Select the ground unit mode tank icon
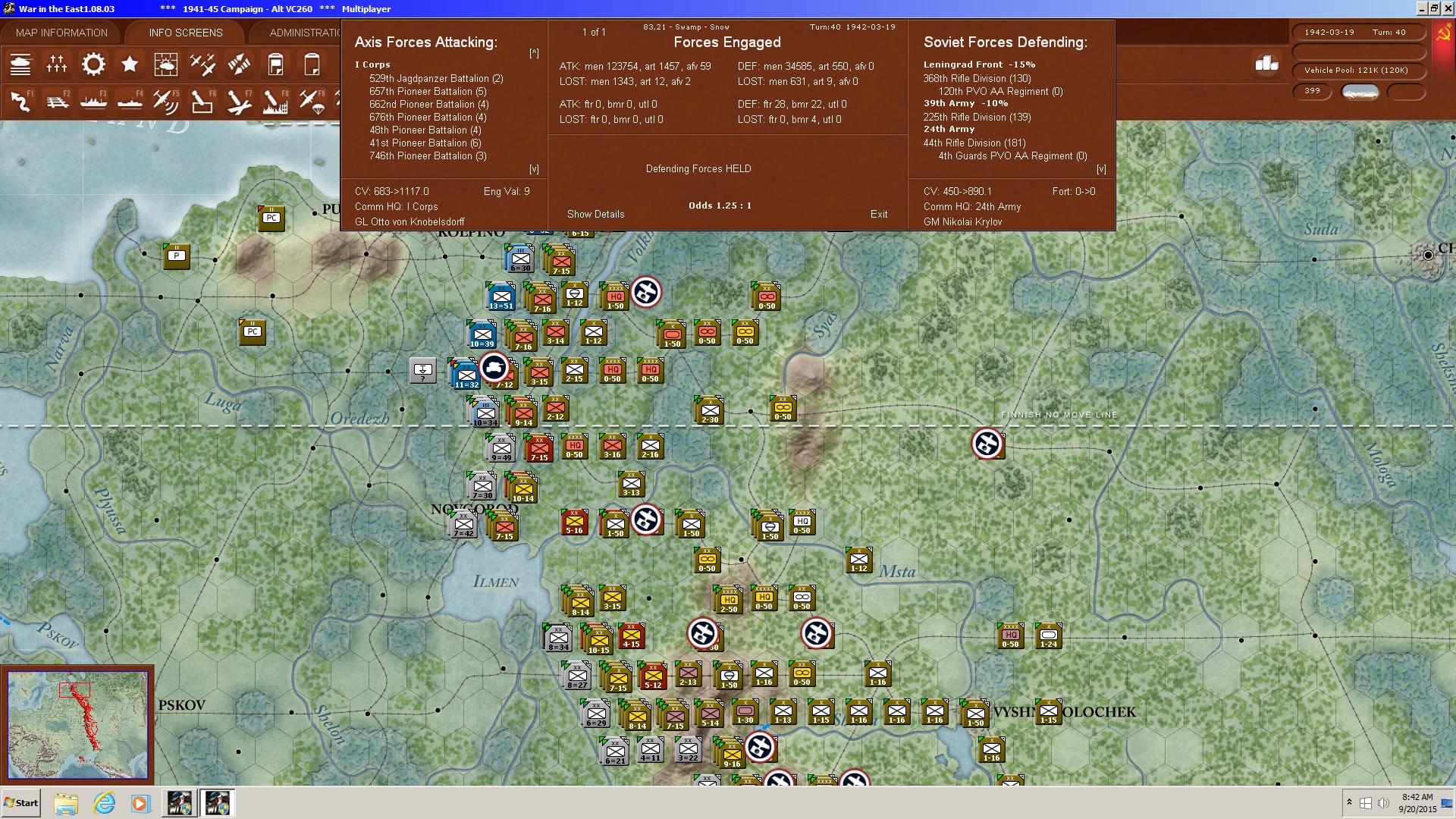This screenshot has width=1456, height=819. (x=21, y=64)
